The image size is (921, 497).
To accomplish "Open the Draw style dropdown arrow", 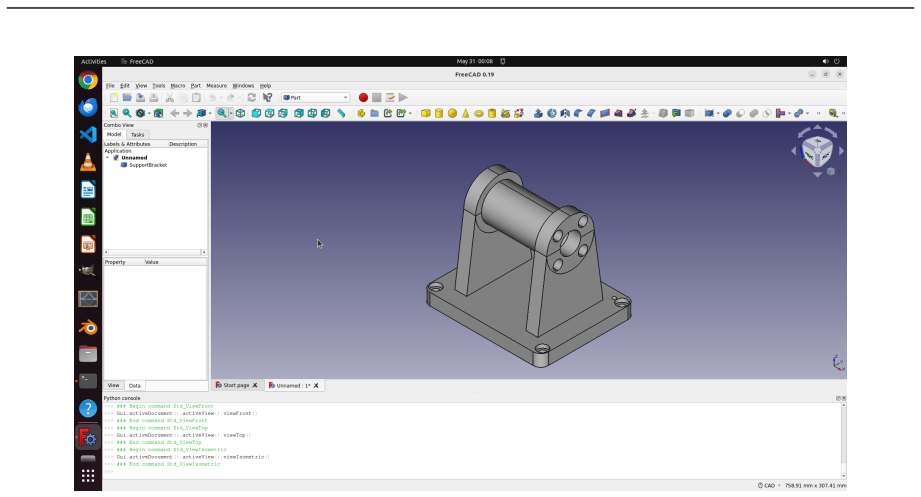I will coord(149,113).
